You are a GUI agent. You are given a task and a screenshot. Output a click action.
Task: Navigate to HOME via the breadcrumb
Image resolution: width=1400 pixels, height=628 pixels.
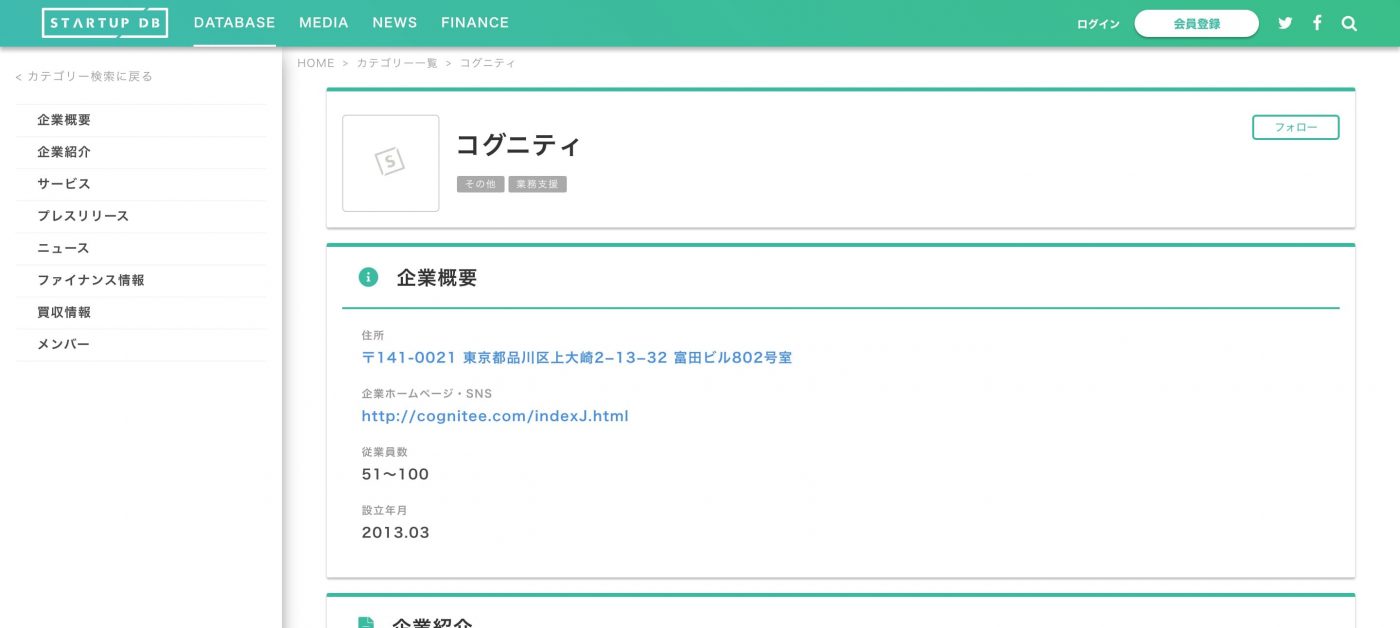point(316,62)
